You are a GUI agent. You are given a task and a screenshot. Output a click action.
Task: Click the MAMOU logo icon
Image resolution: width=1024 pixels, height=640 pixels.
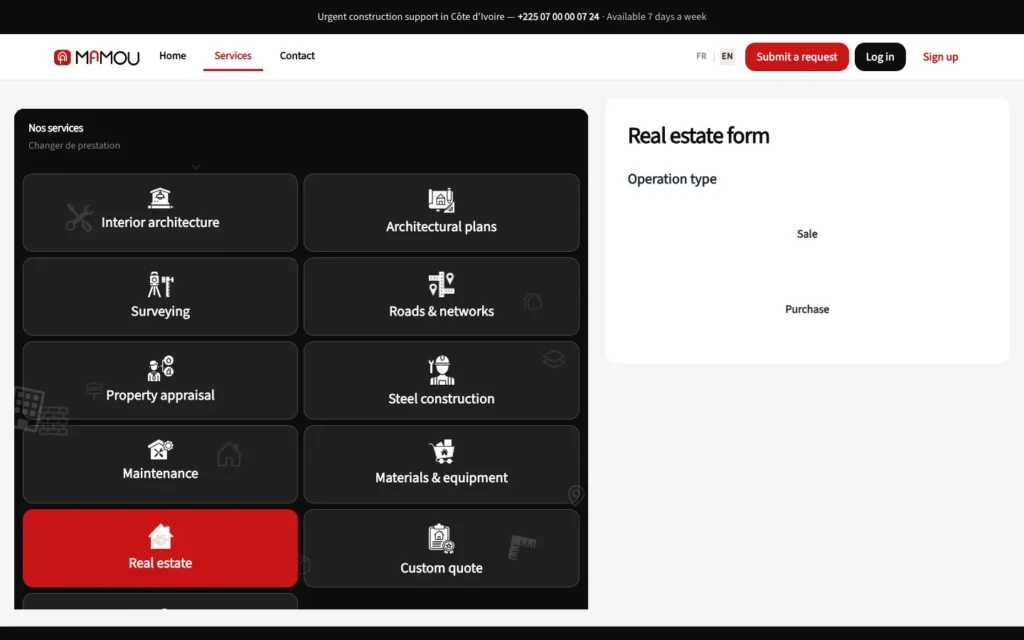click(x=62, y=57)
